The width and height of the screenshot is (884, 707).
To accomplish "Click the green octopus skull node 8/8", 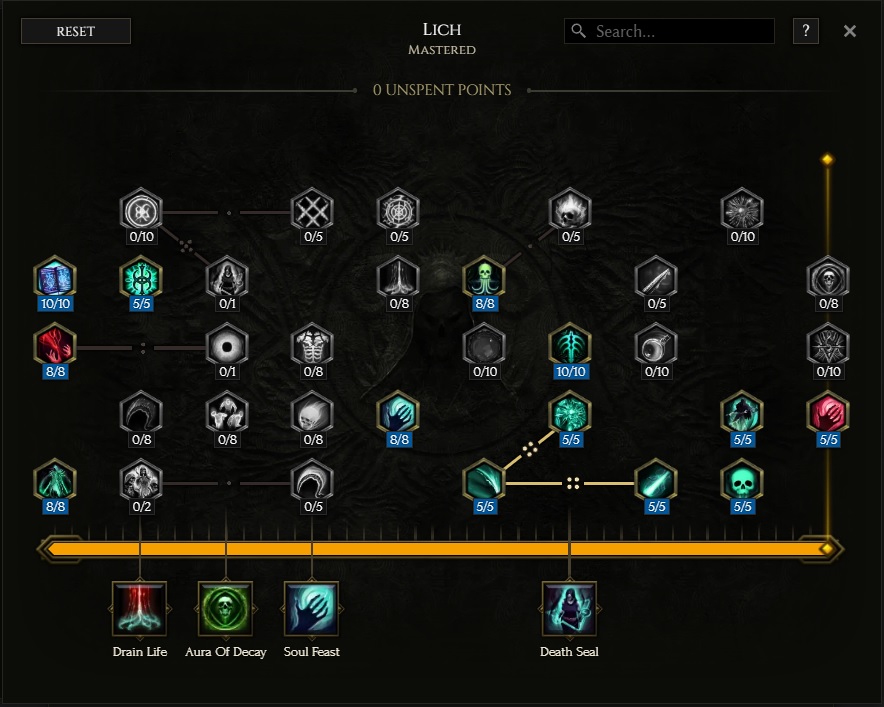I will 484,279.
